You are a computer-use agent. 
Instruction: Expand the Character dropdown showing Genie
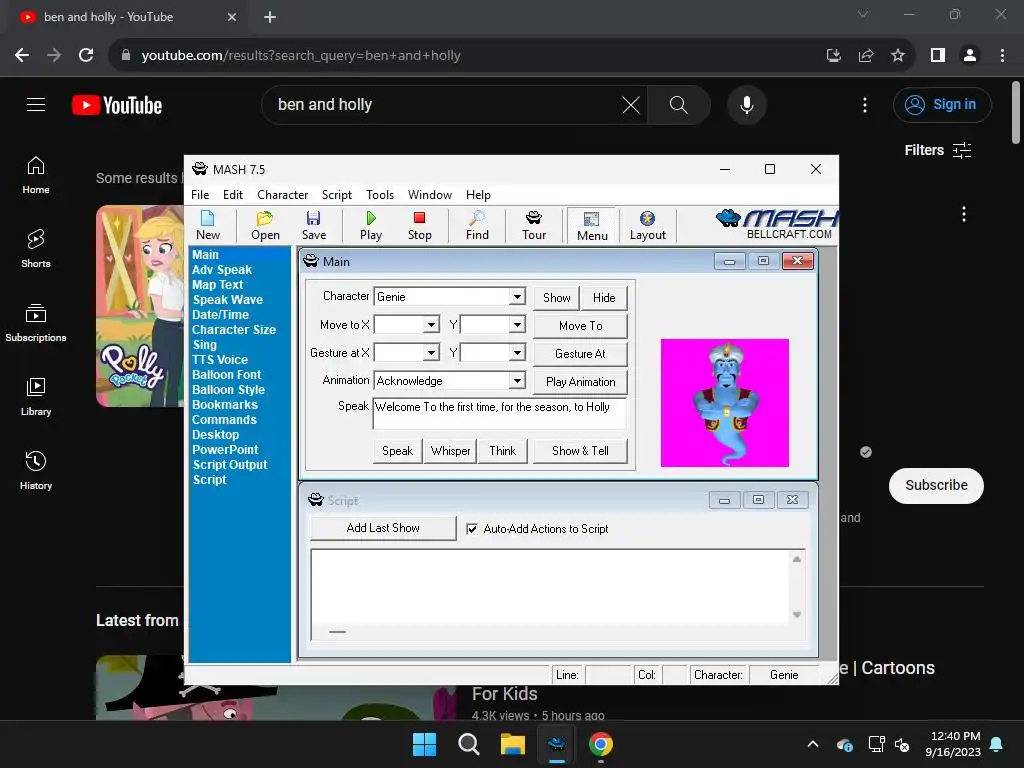[517, 296]
